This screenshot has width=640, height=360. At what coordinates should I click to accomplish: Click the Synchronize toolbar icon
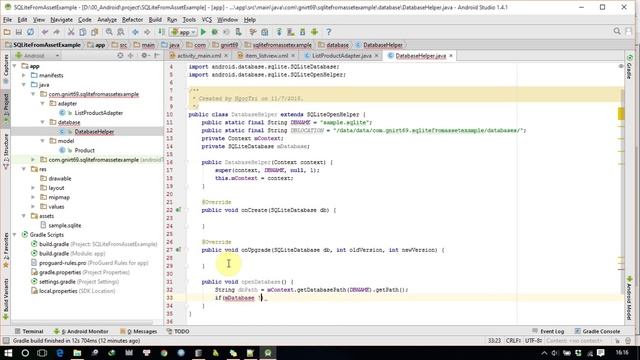(31, 32)
